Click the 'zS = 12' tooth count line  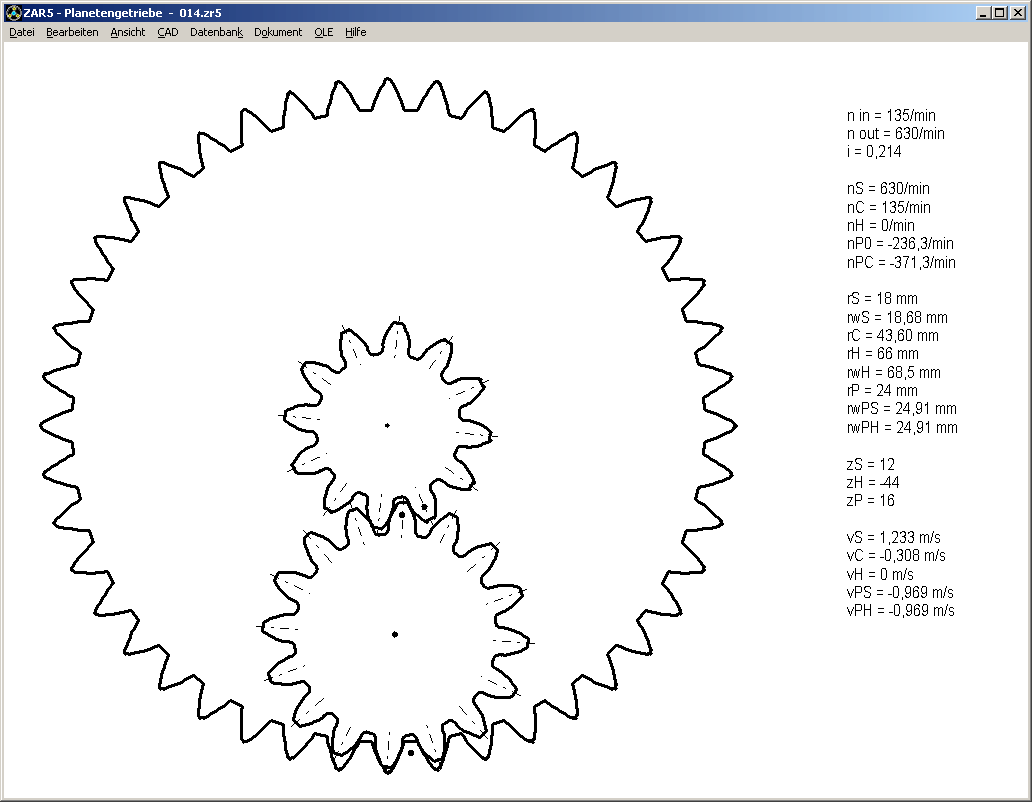871,464
